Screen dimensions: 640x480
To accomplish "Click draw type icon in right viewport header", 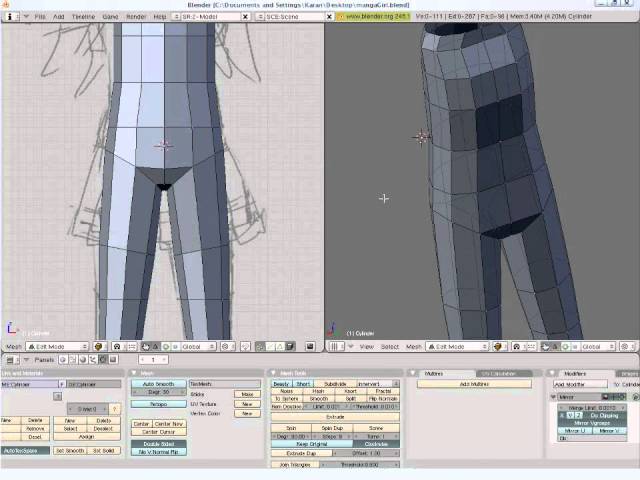I will [498, 347].
